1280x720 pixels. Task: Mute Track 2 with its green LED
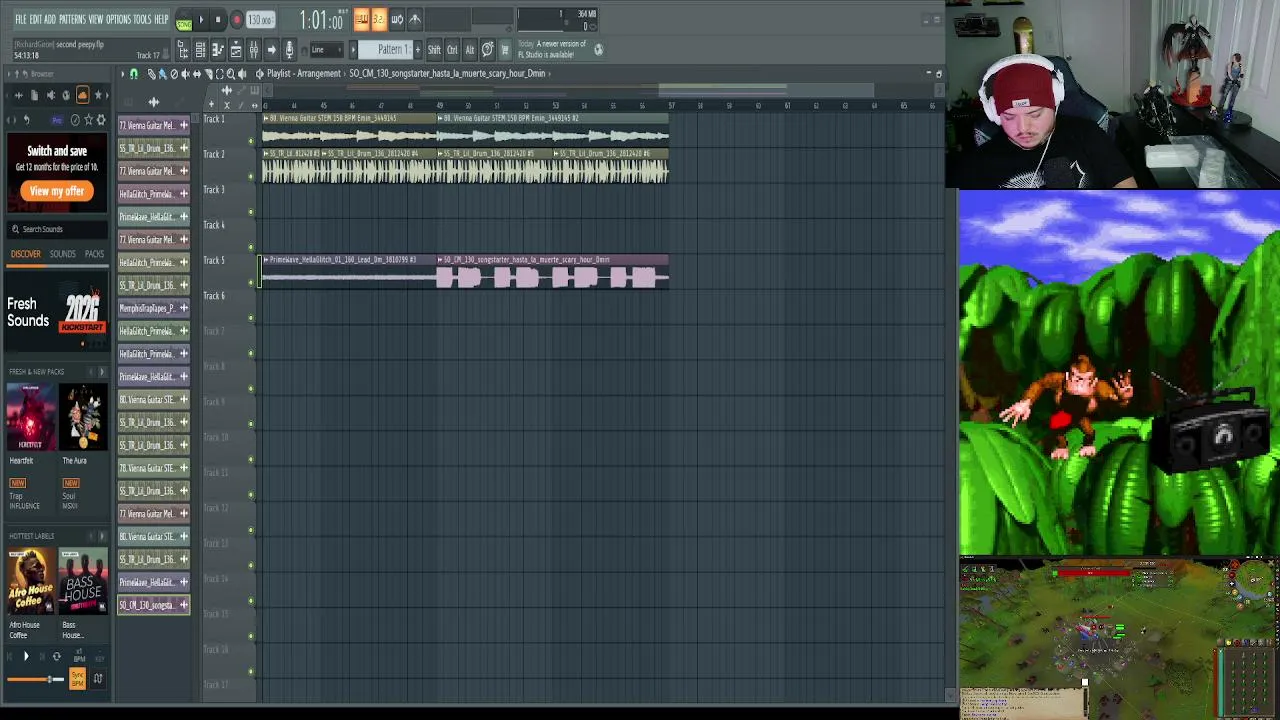coord(251,176)
